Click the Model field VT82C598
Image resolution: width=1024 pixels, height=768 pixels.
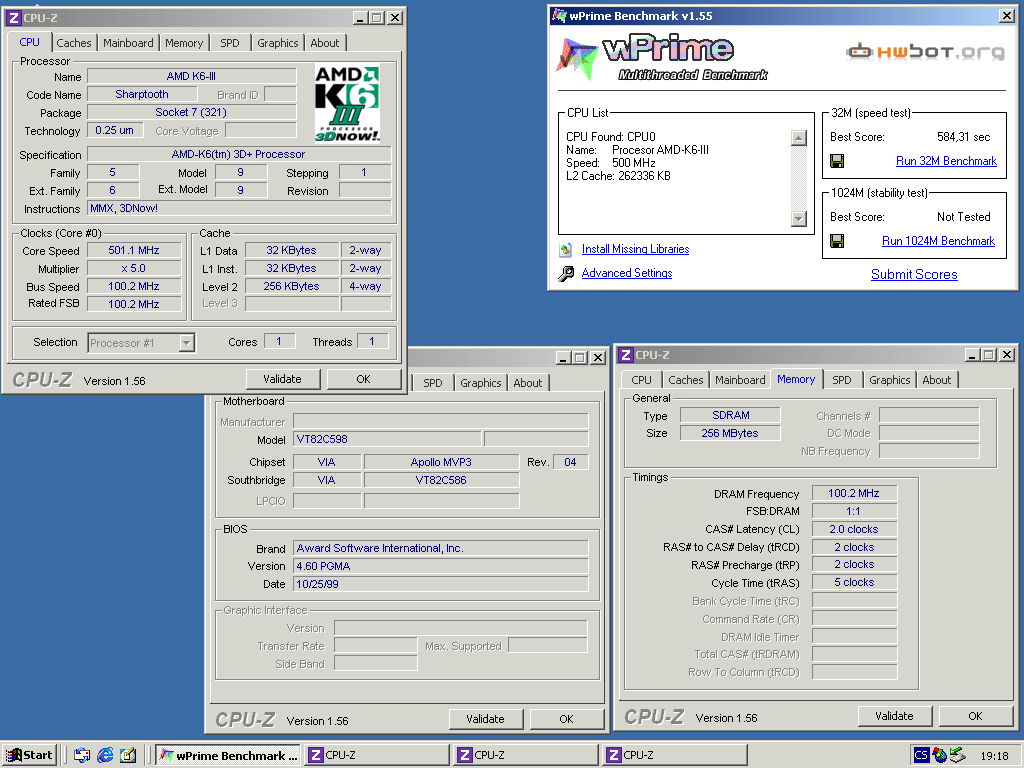(x=387, y=440)
